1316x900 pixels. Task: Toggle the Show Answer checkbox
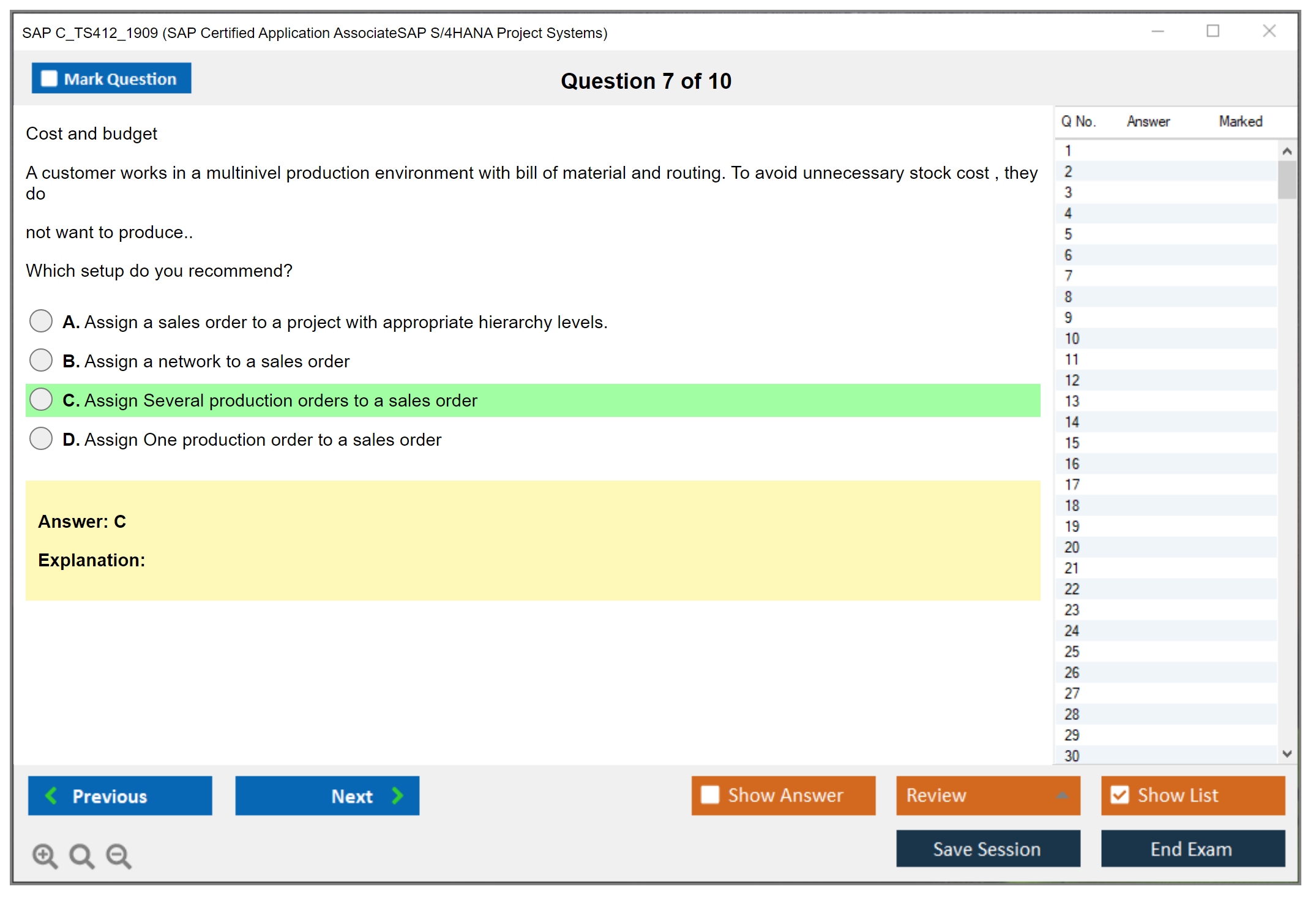[x=710, y=795]
